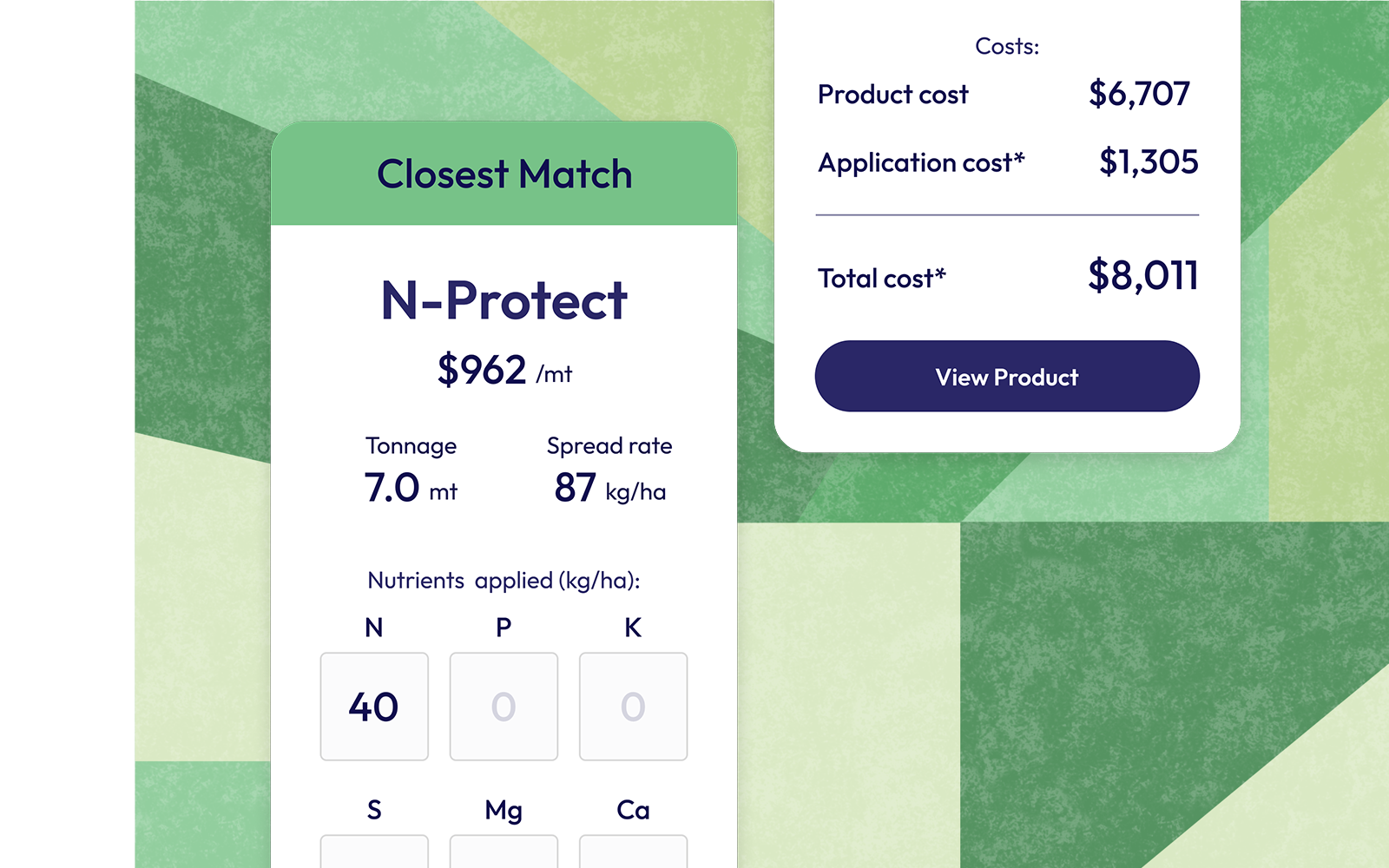Click the $962 /mt price
This screenshot has width=1389, height=868.
coord(504,371)
